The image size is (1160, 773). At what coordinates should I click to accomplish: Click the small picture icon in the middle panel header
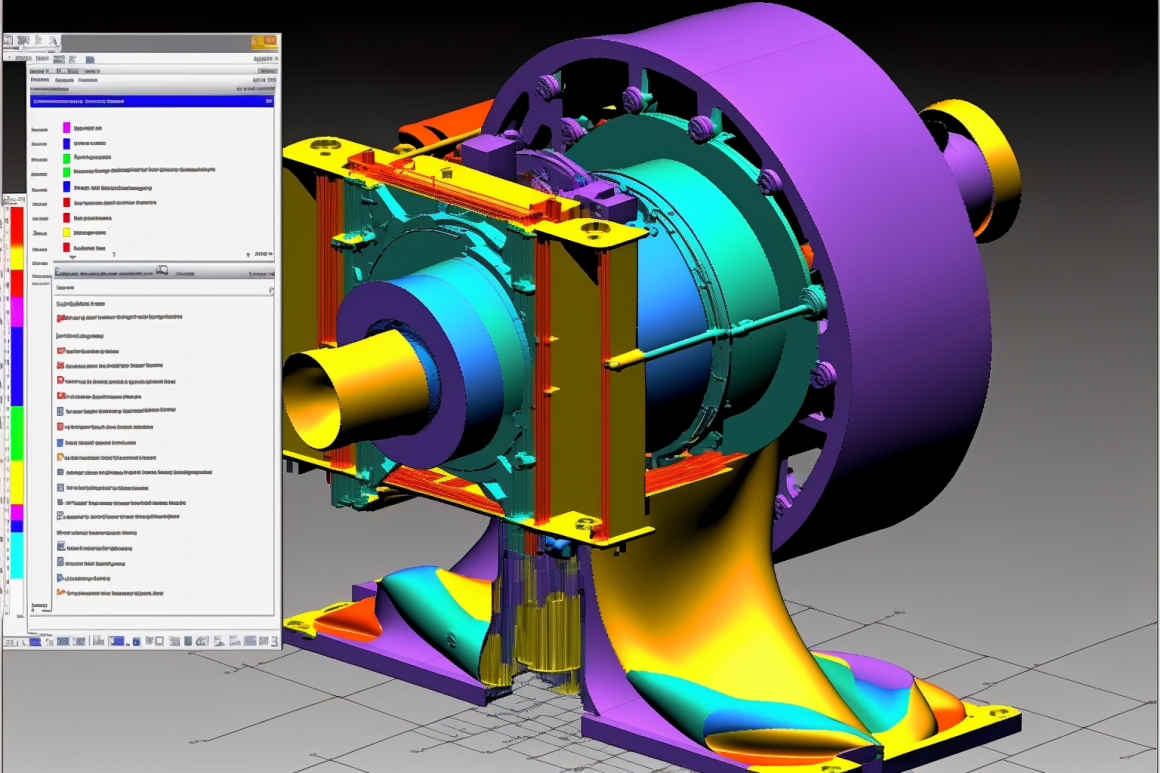point(162,271)
